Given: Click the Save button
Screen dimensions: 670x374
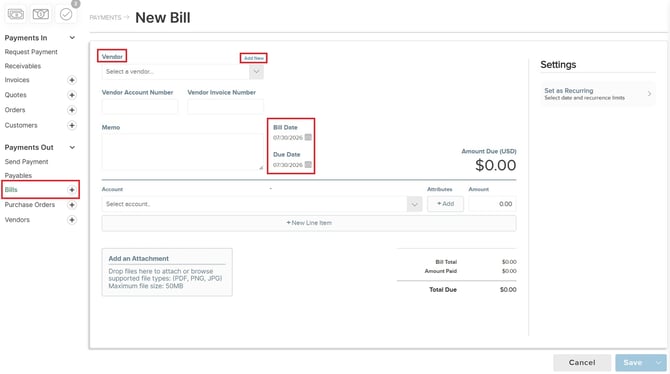Looking at the screenshot, I should click(x=633, y=362).
